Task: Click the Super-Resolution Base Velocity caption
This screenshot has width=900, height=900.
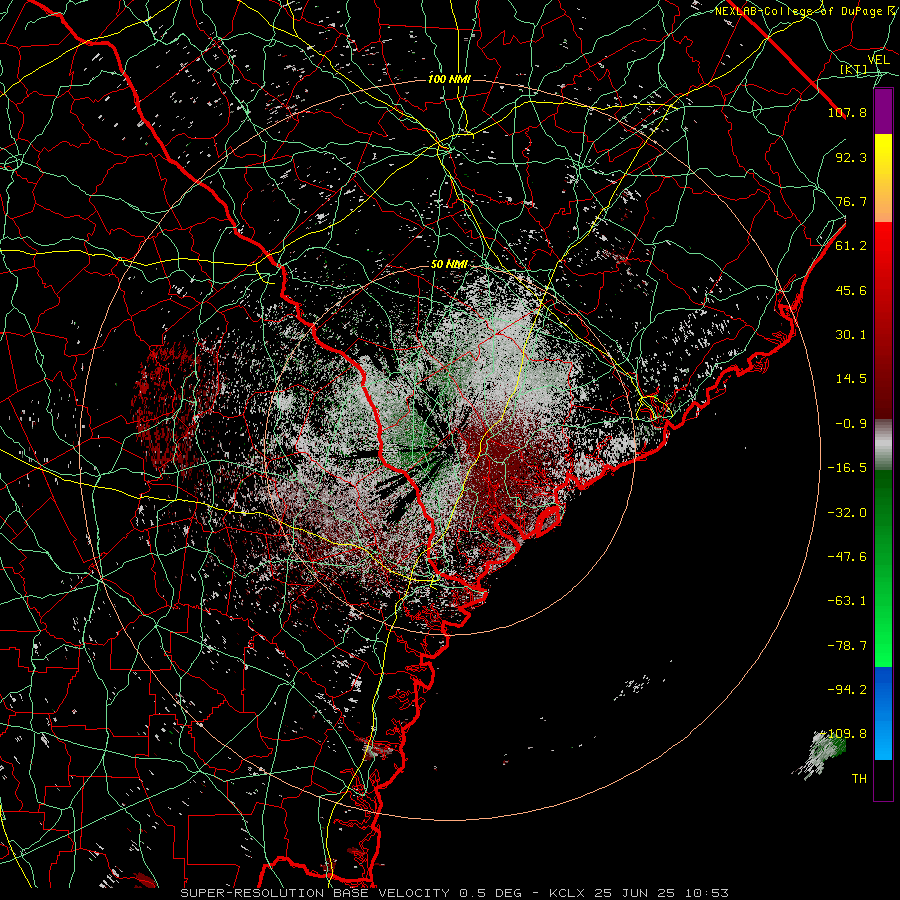Action: coord(454,893)
